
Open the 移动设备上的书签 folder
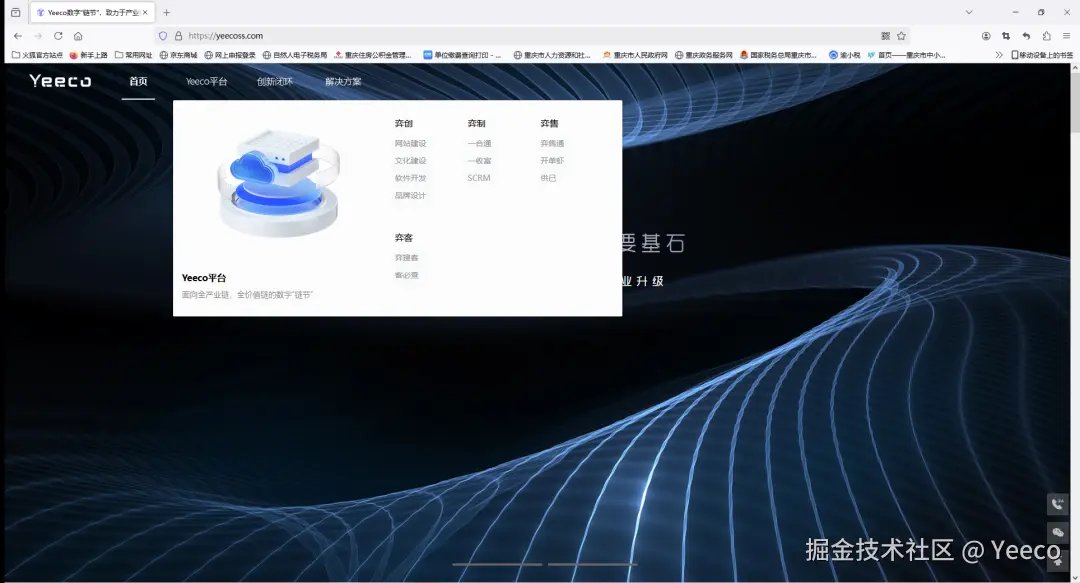[x=1042, y=55]
